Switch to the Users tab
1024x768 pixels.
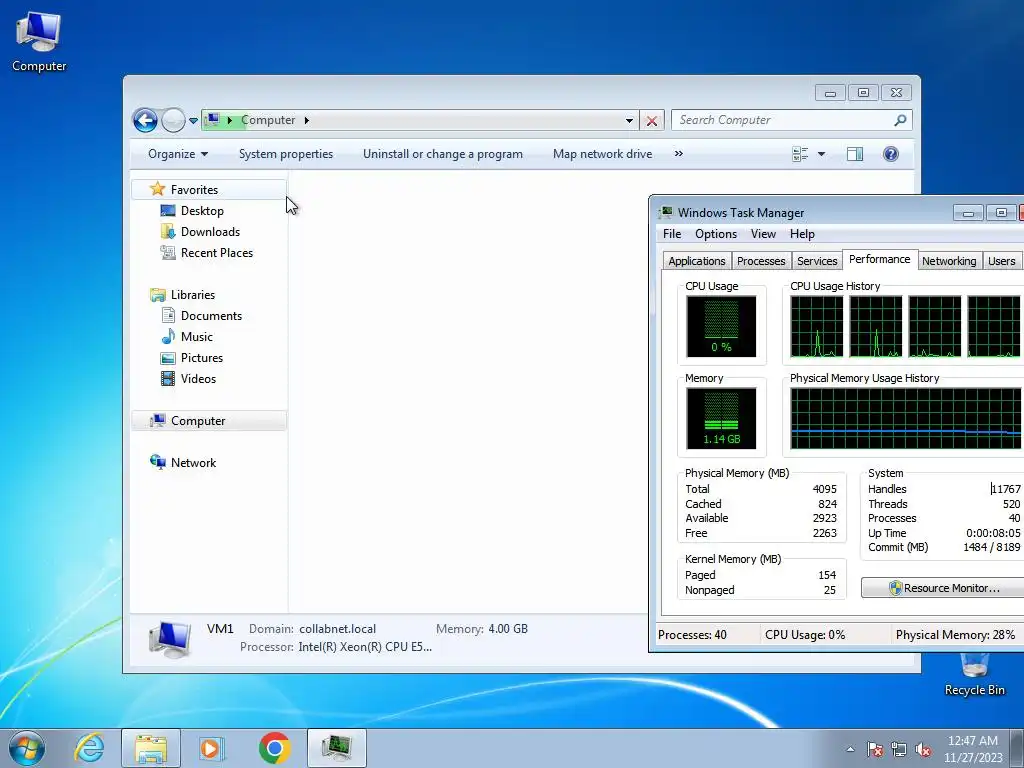1002,261
